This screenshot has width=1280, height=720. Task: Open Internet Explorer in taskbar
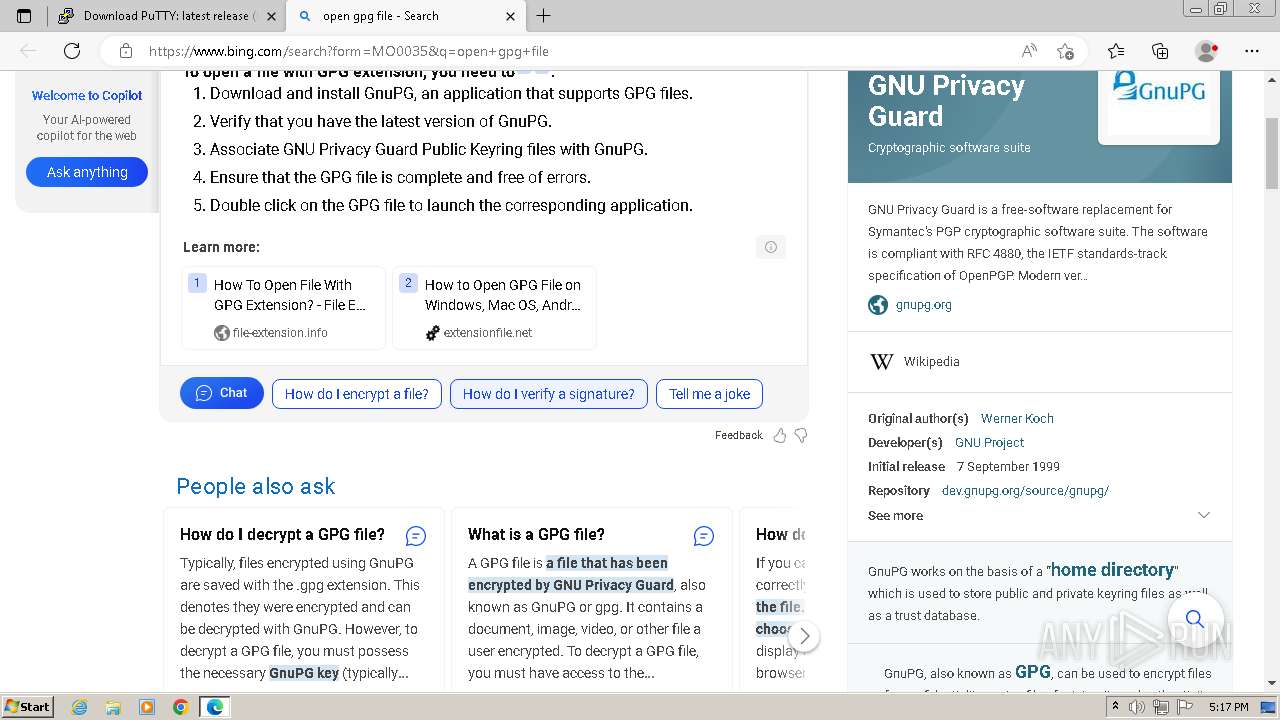click(79, 707)
